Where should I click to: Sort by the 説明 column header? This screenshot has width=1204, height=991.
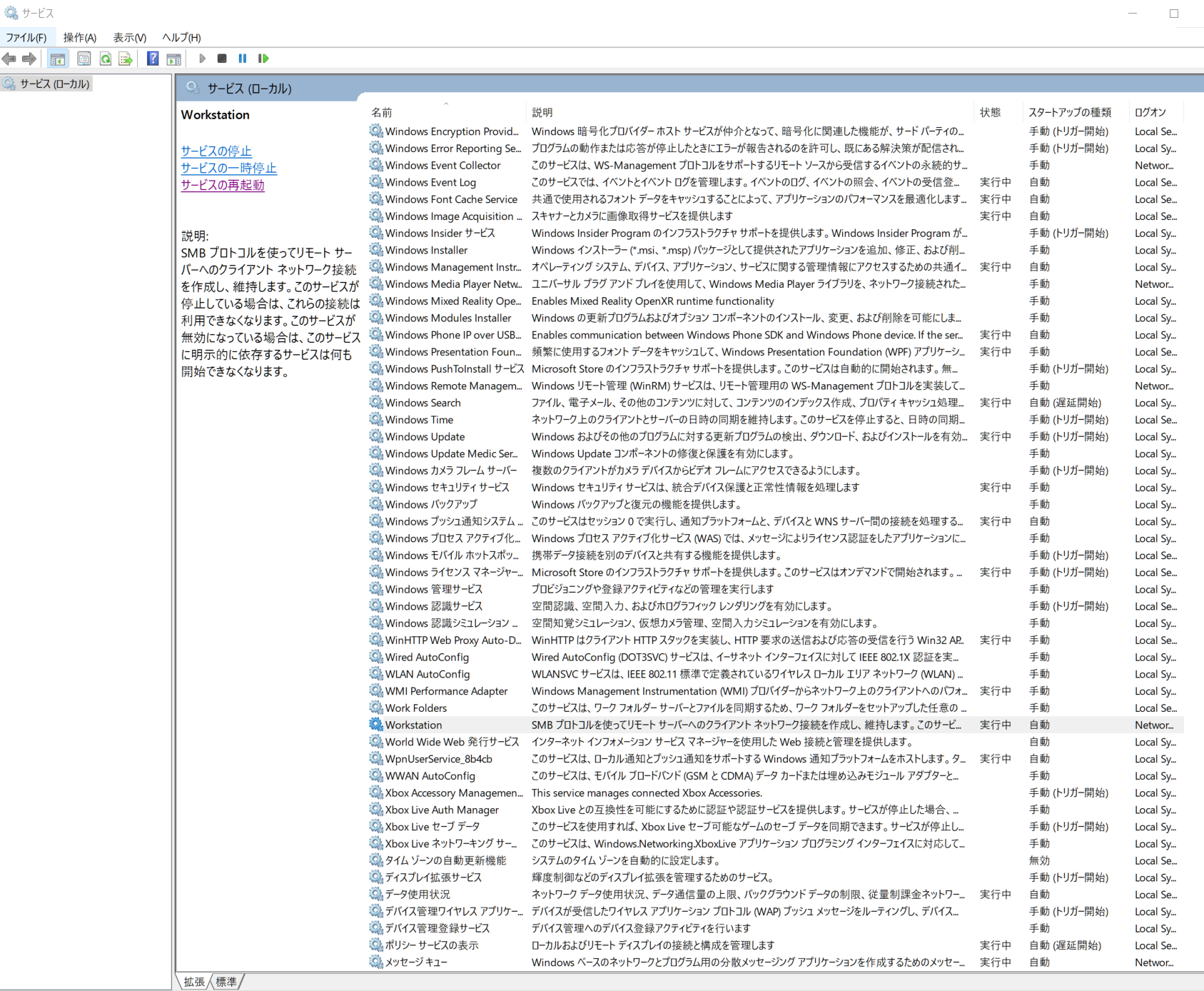click(750, 112)
